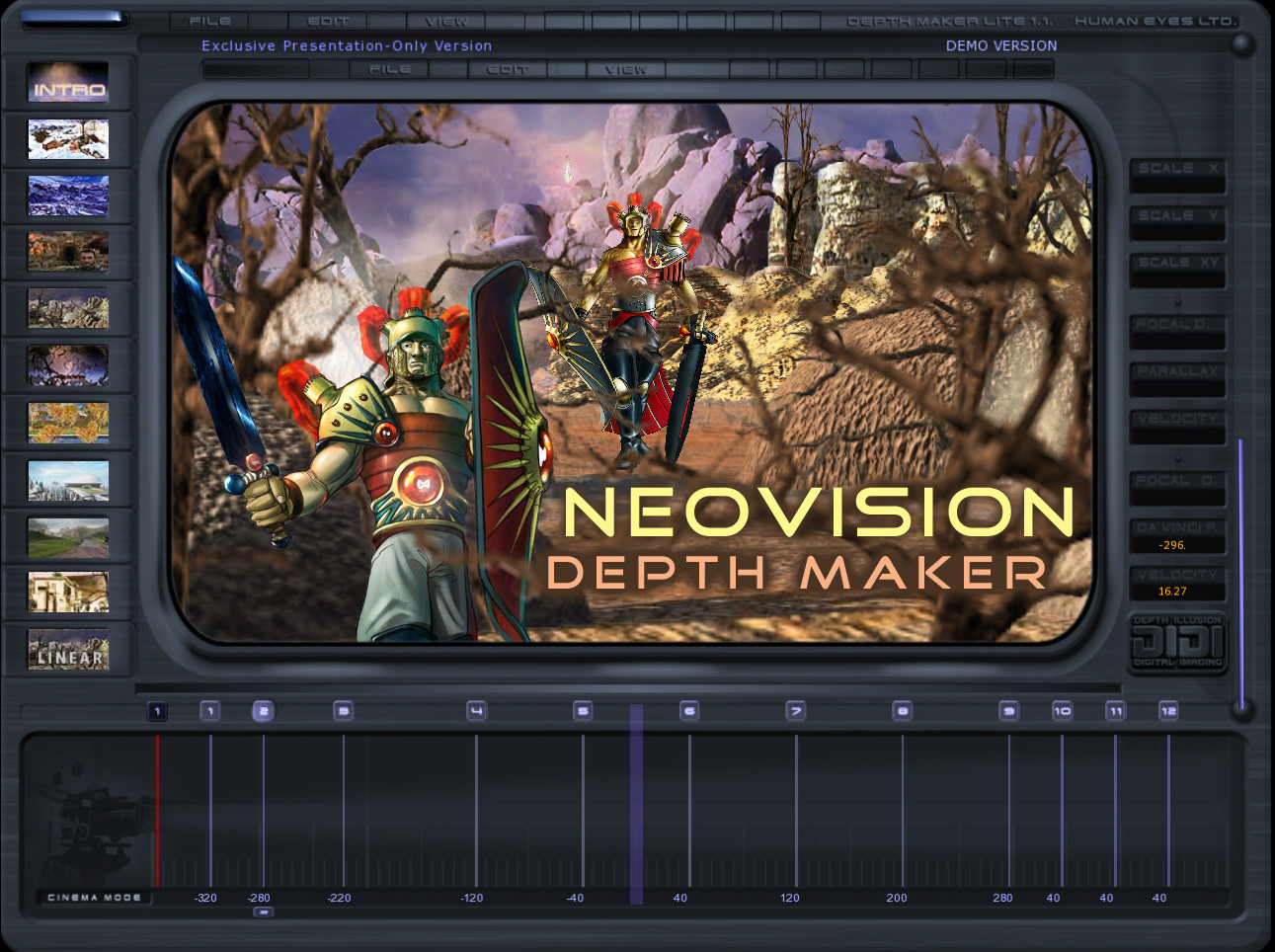Toggle the CINEMA MODE button
This screenshot has height=952, width=1275.
tap(95, 898)
